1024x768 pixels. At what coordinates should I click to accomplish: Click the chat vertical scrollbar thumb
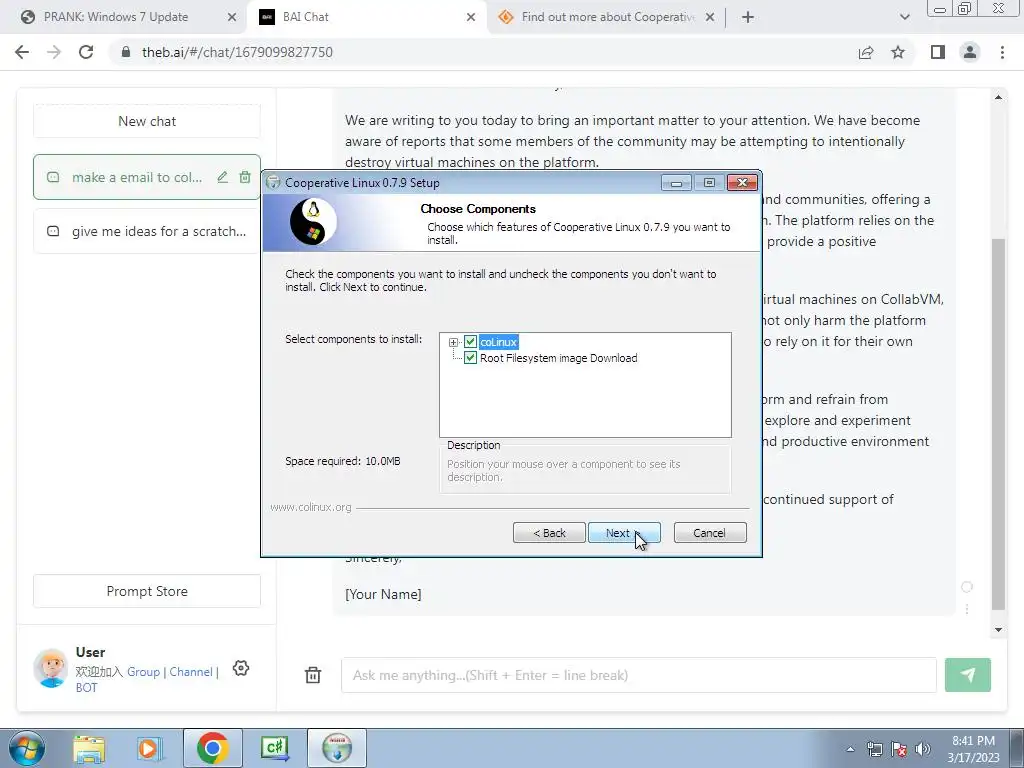(998, 423)
